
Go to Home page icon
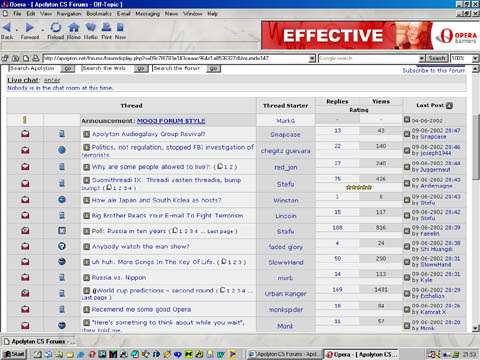coord(74,27)
